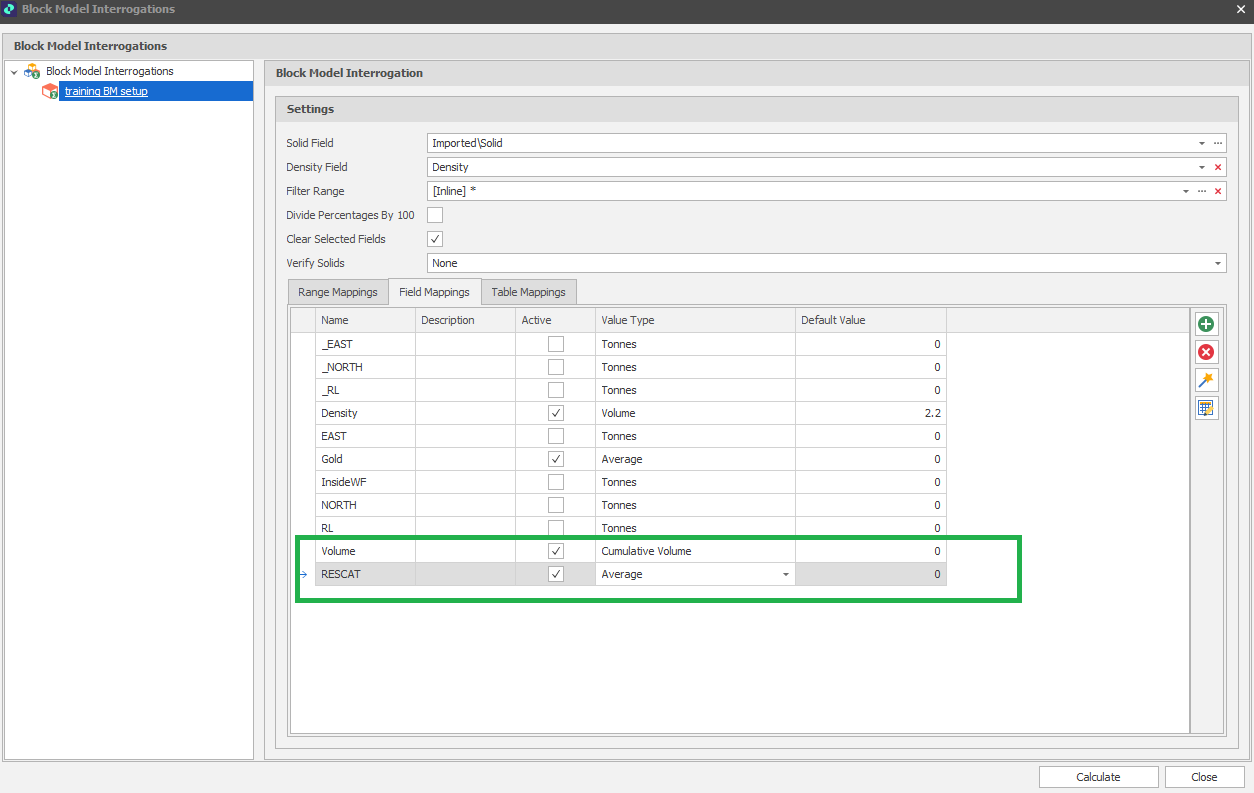Click the grid edit icon below the wand
The image size is (1254, 793).
pos(1206,408)
